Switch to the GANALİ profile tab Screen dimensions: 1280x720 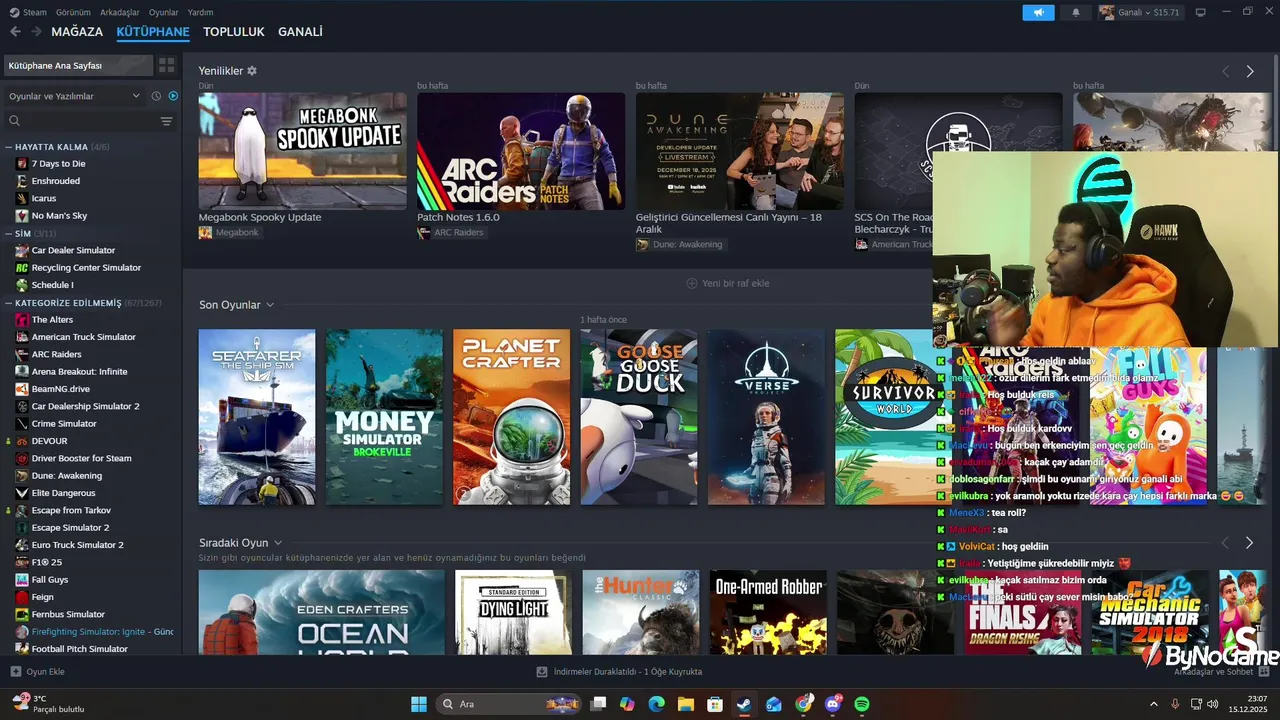point(300,32)
